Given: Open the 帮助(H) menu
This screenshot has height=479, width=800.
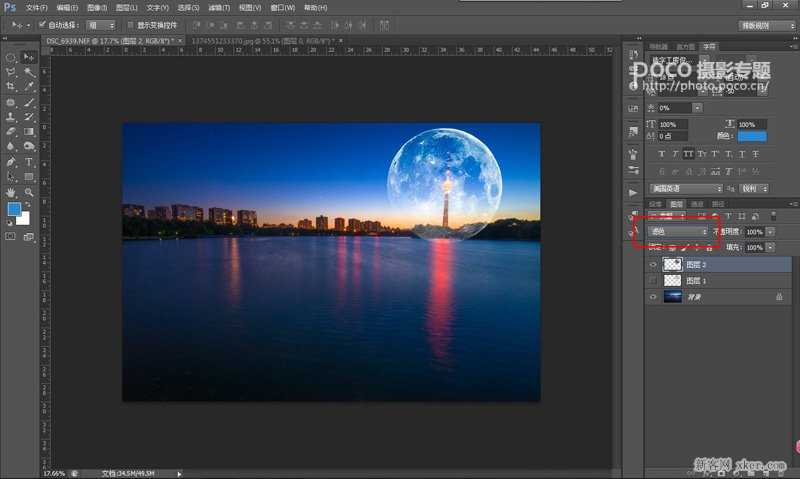Looking at the screenshot, I should click(315, 8).
